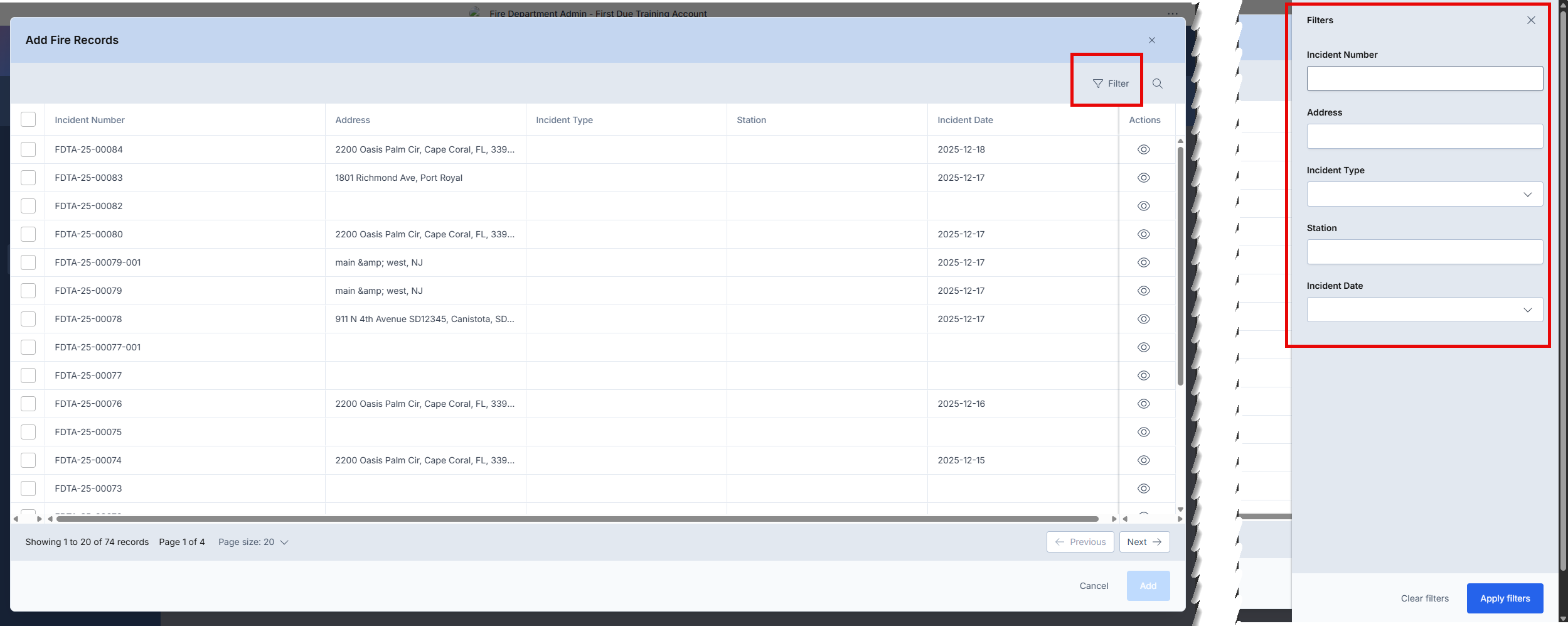
Task: Open the Incident Date filter dropdown
Action: tap(1424, 310)
